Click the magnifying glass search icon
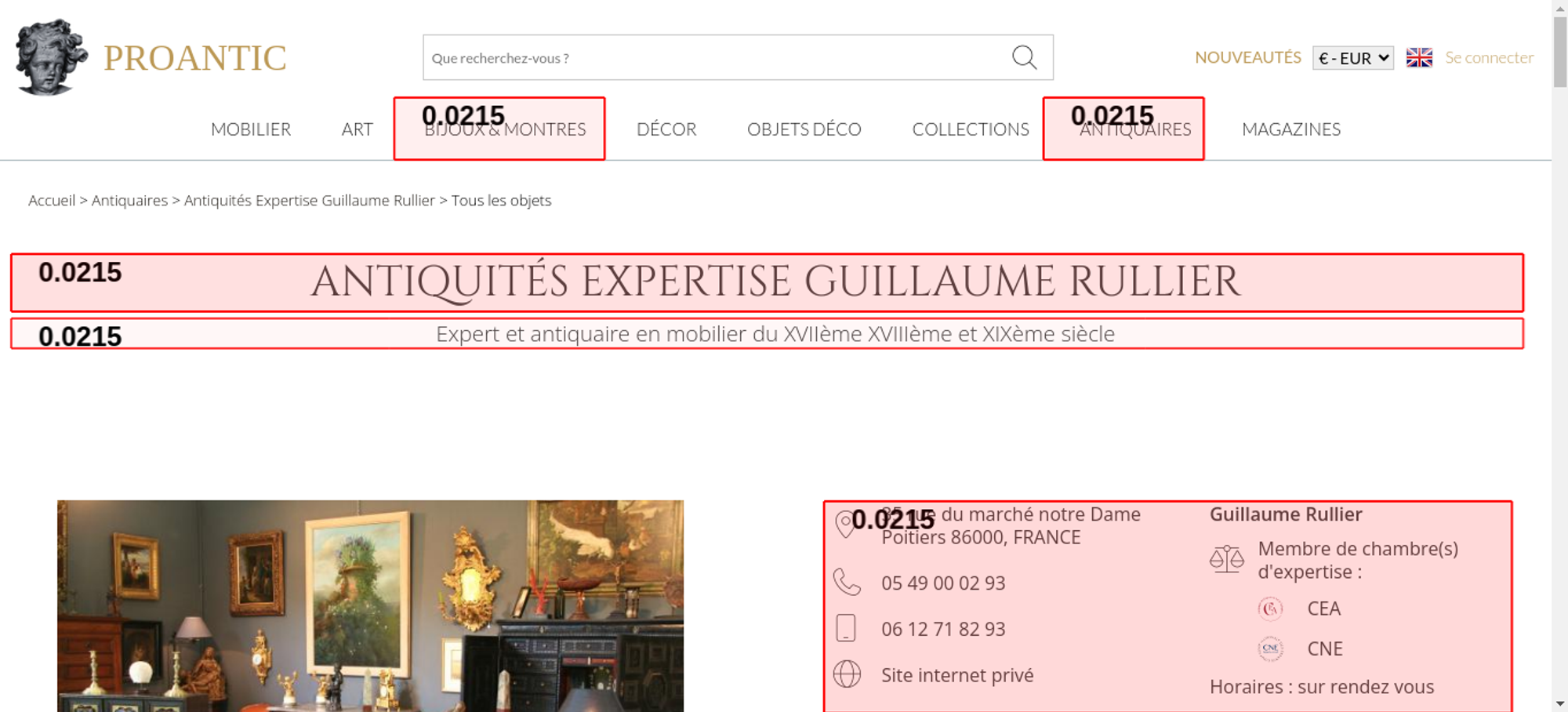 tap(1024, 57)
